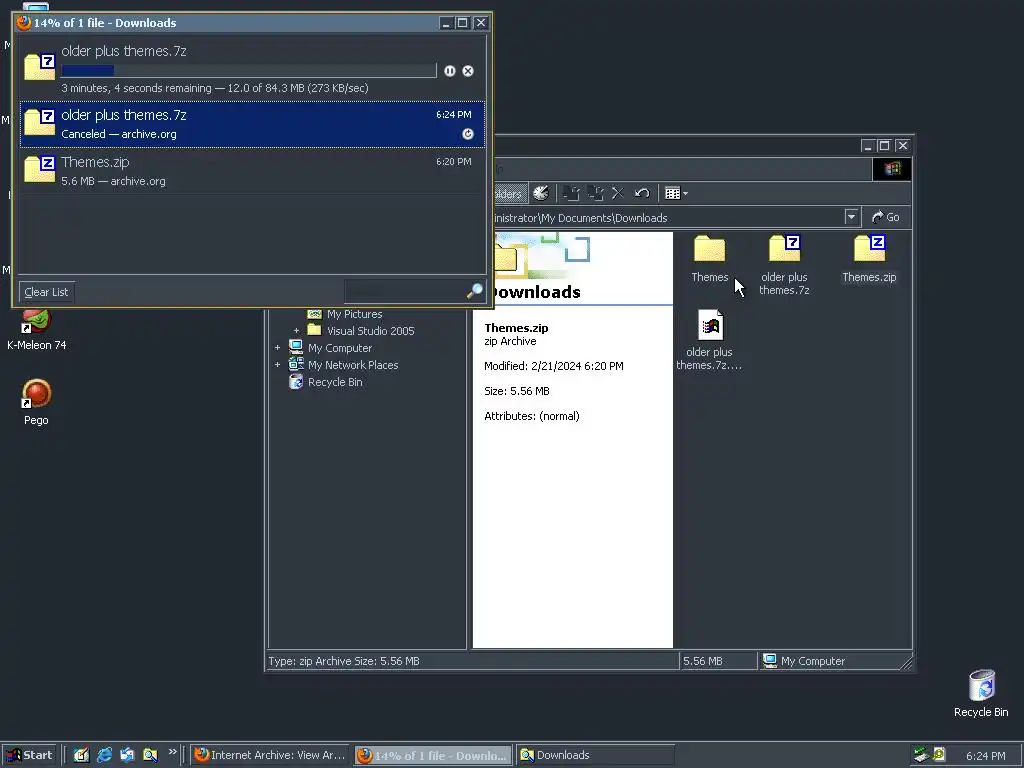This screenshot has width=1024, height=768.
Task: Click the Show Desktop quick launch icon
Action: pyautogui.click(x=81, y=755)
